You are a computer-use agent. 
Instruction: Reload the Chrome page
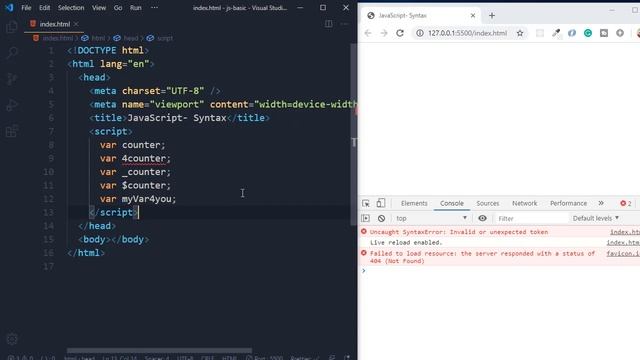click(x=400, y=33)
